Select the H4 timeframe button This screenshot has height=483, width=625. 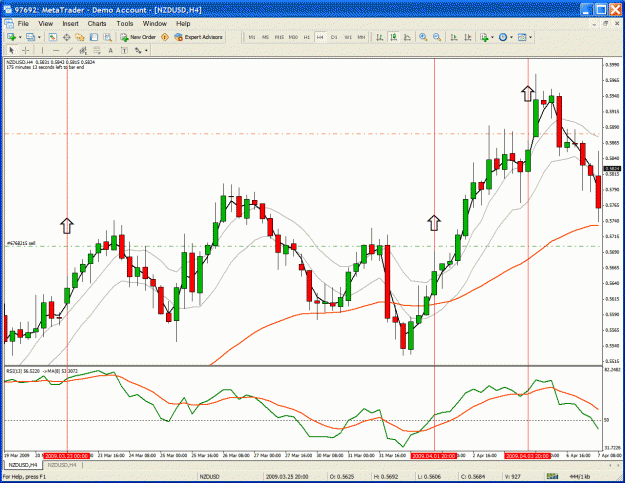(320, 37)
